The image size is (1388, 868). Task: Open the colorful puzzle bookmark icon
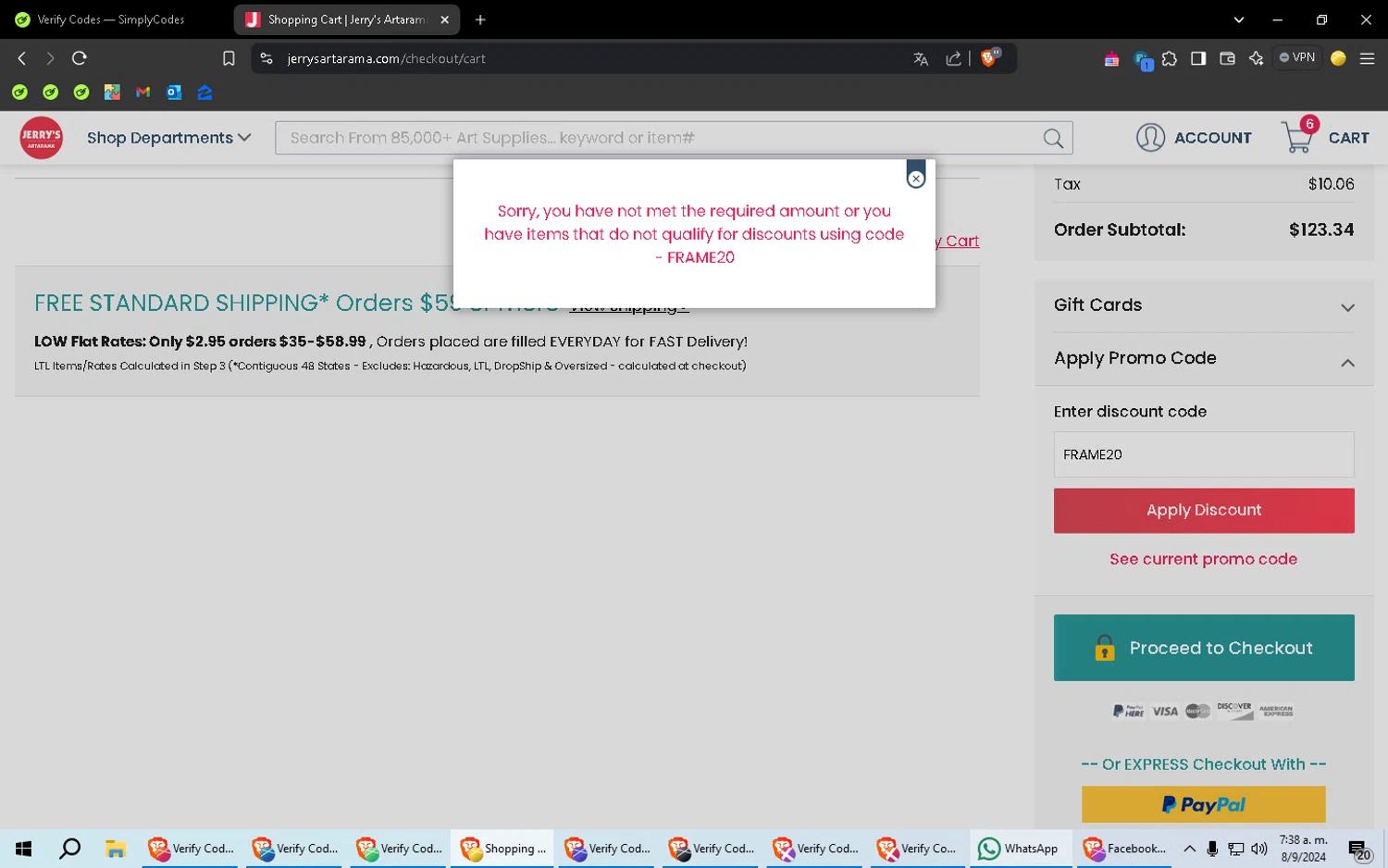[x=112, y=93]
